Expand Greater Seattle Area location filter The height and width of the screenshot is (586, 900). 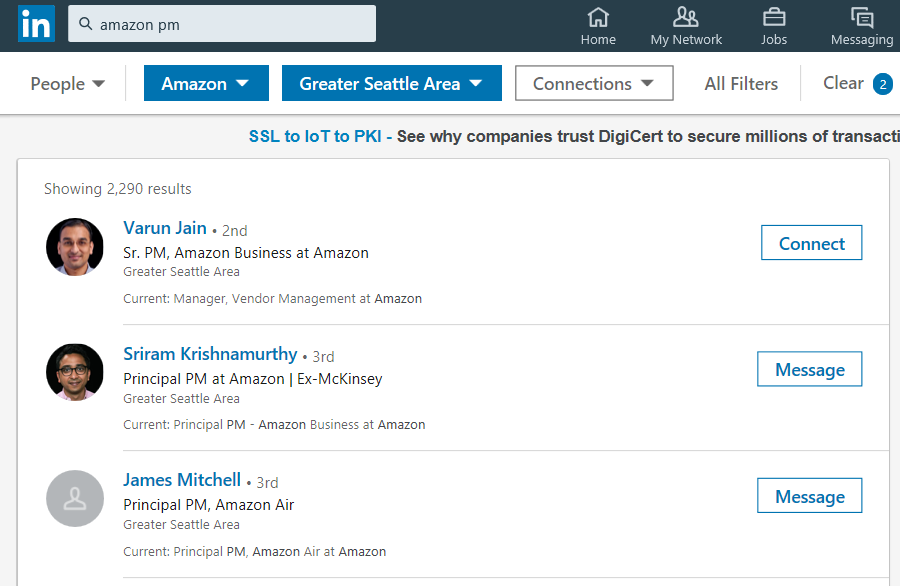pos(391,84)
